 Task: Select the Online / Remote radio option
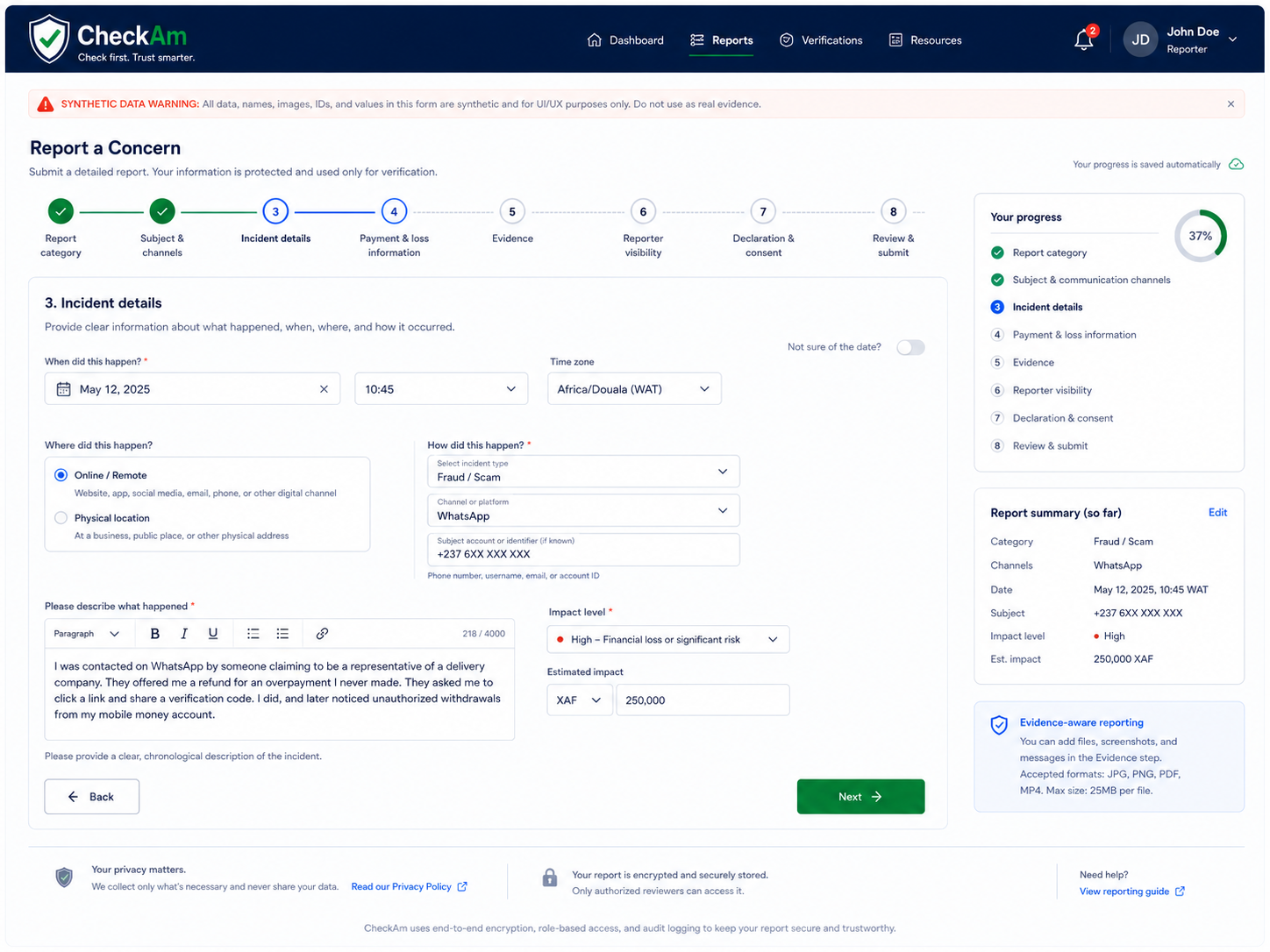tap(61, 475)
